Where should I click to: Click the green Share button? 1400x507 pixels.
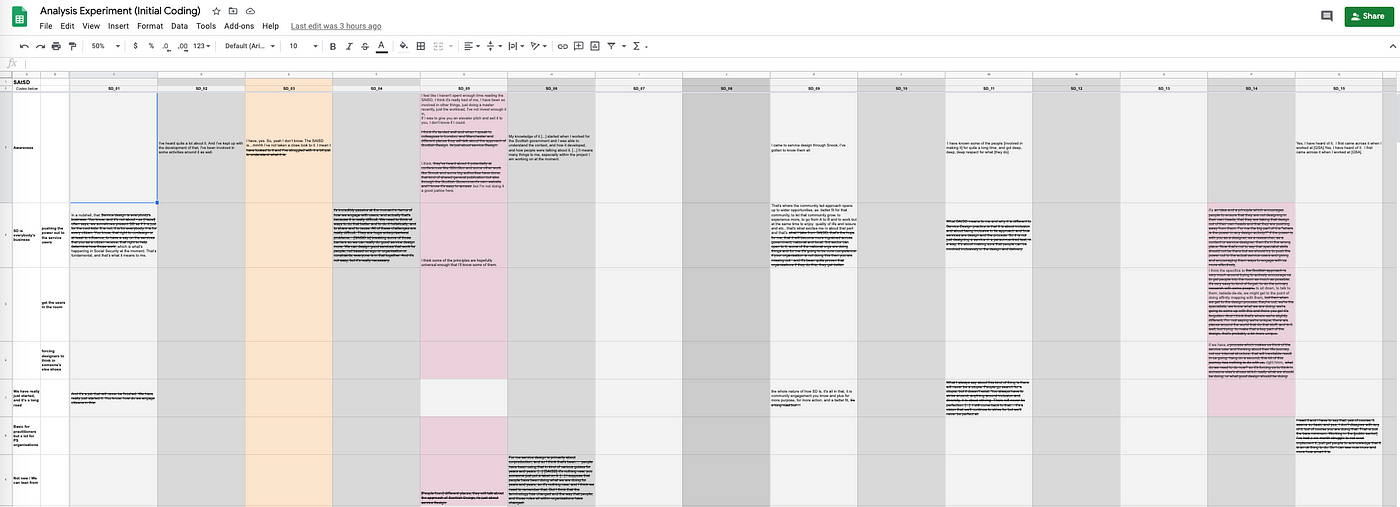[x=1368, y=16]
